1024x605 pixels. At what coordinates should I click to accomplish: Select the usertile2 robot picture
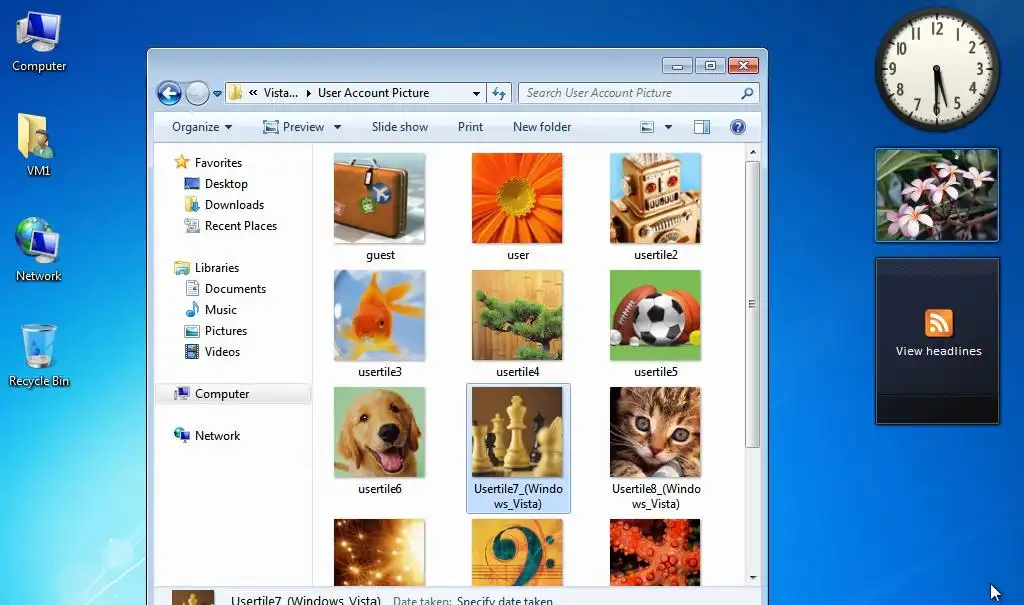tap(655, 199)
